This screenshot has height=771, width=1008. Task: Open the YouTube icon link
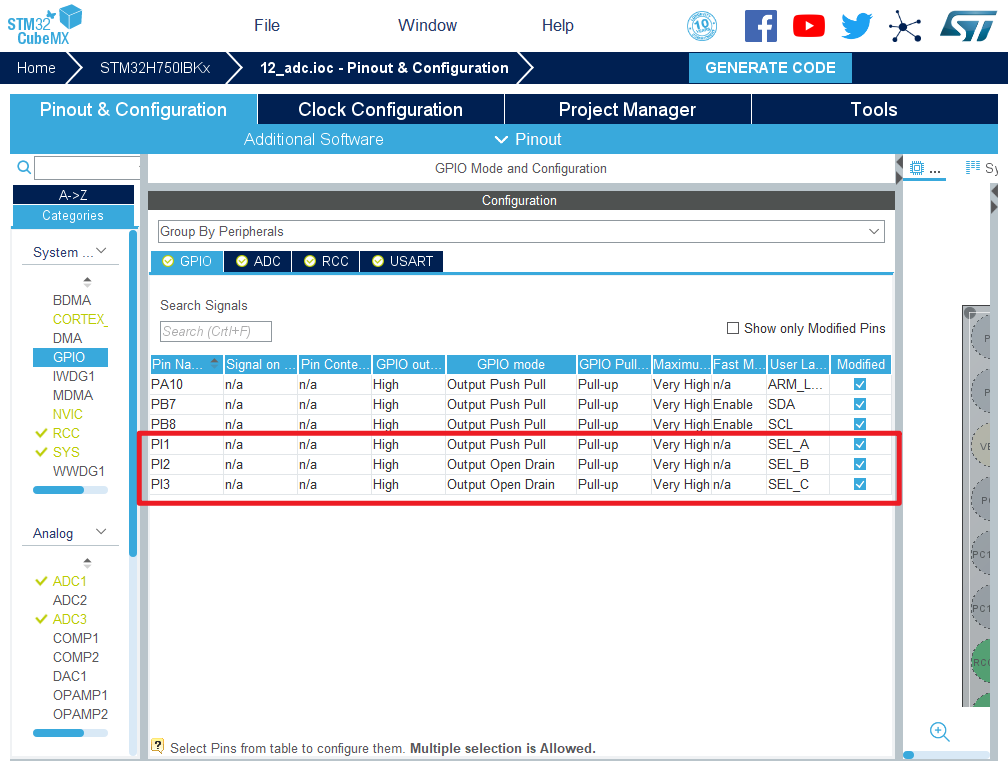tap(808, 26)
